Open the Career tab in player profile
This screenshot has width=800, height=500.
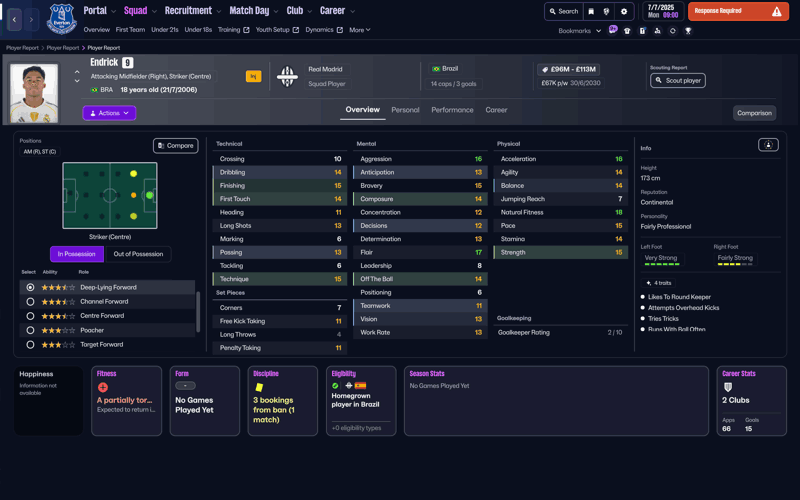[x=496, y=110]
